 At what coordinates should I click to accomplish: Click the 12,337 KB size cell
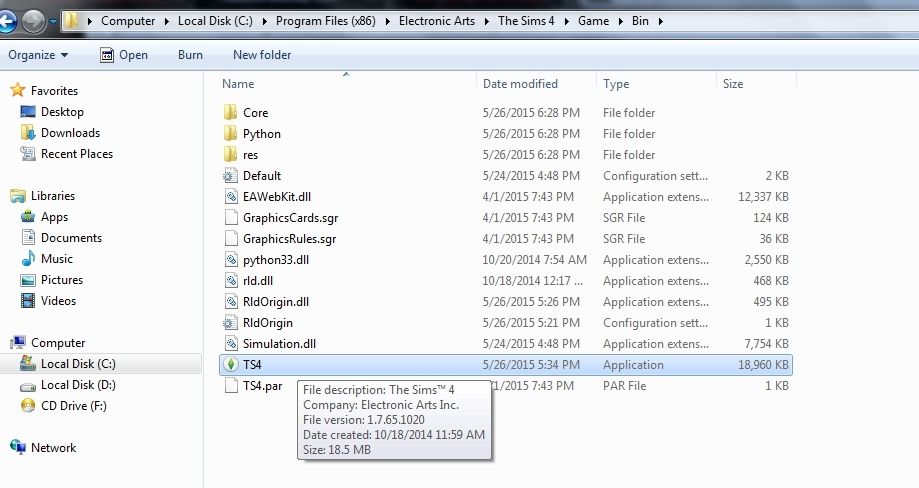coord(763,197)
